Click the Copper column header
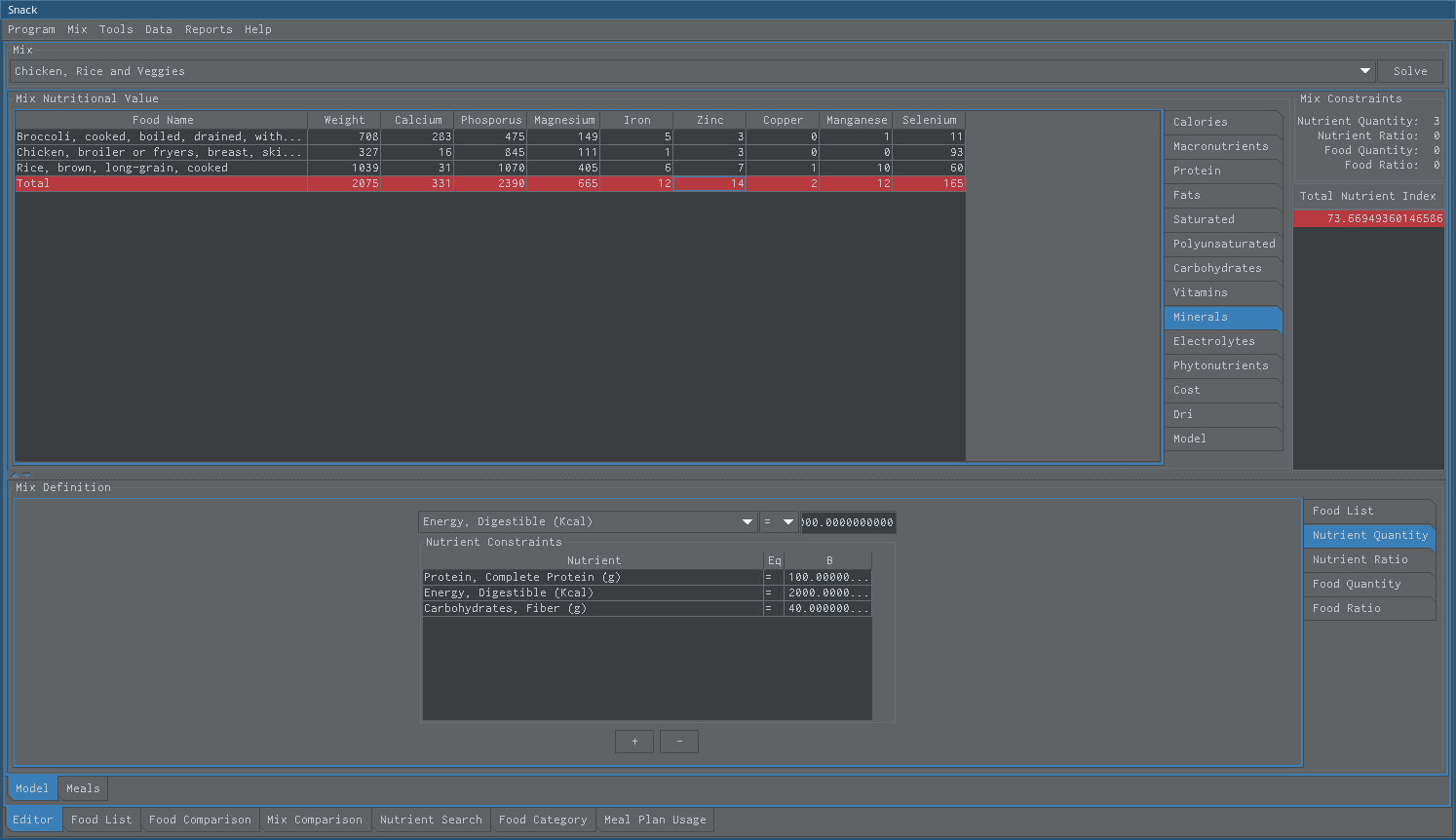The image size is (1456, 840). tap(784, 120)
